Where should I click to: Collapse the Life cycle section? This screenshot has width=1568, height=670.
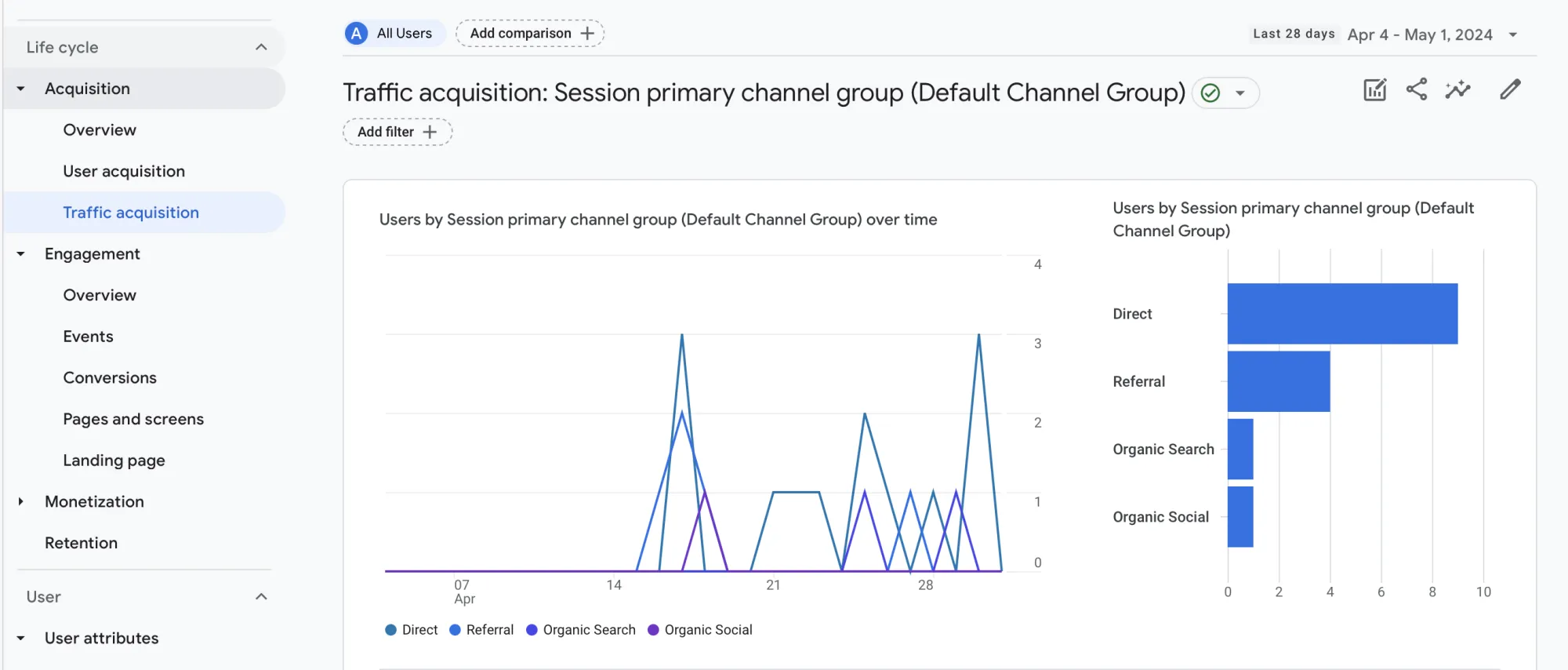coord(261,47)
